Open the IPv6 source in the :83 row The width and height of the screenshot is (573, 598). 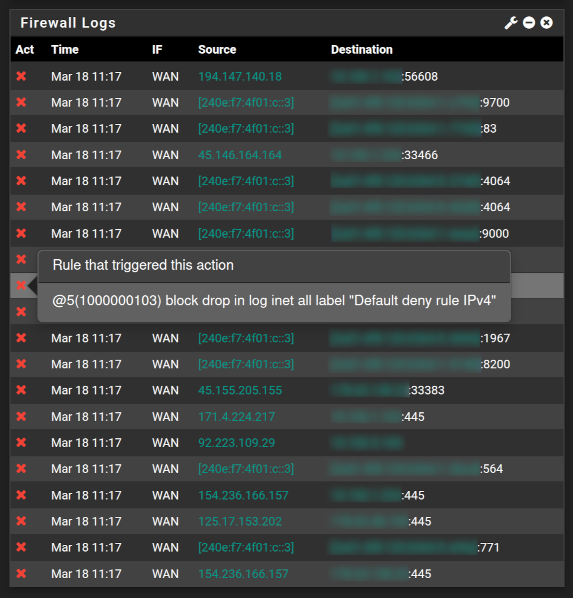246,129
